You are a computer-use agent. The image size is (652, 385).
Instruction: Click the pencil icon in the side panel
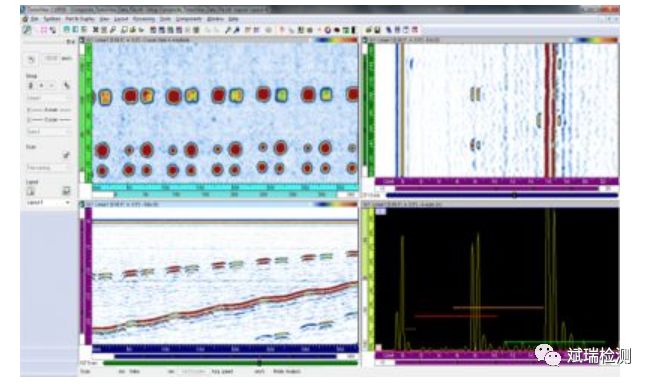click(x=66, y=155)
